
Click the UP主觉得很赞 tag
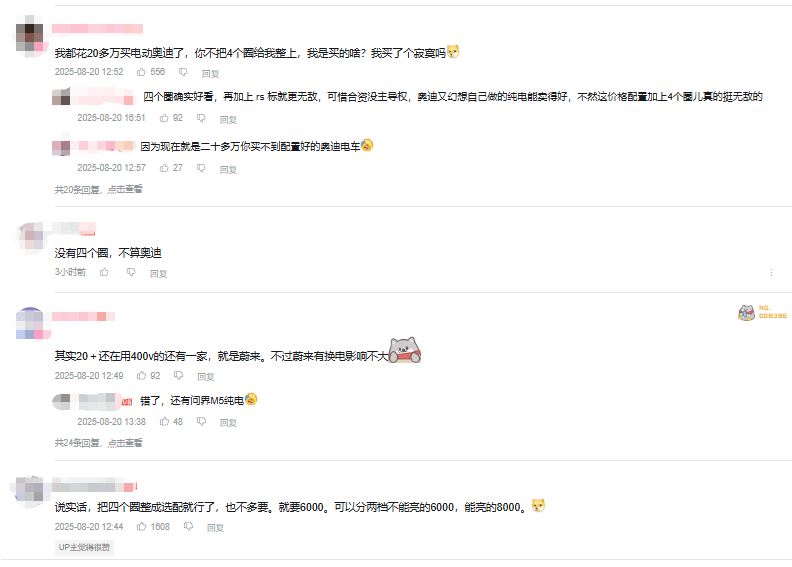click(84, 547)
